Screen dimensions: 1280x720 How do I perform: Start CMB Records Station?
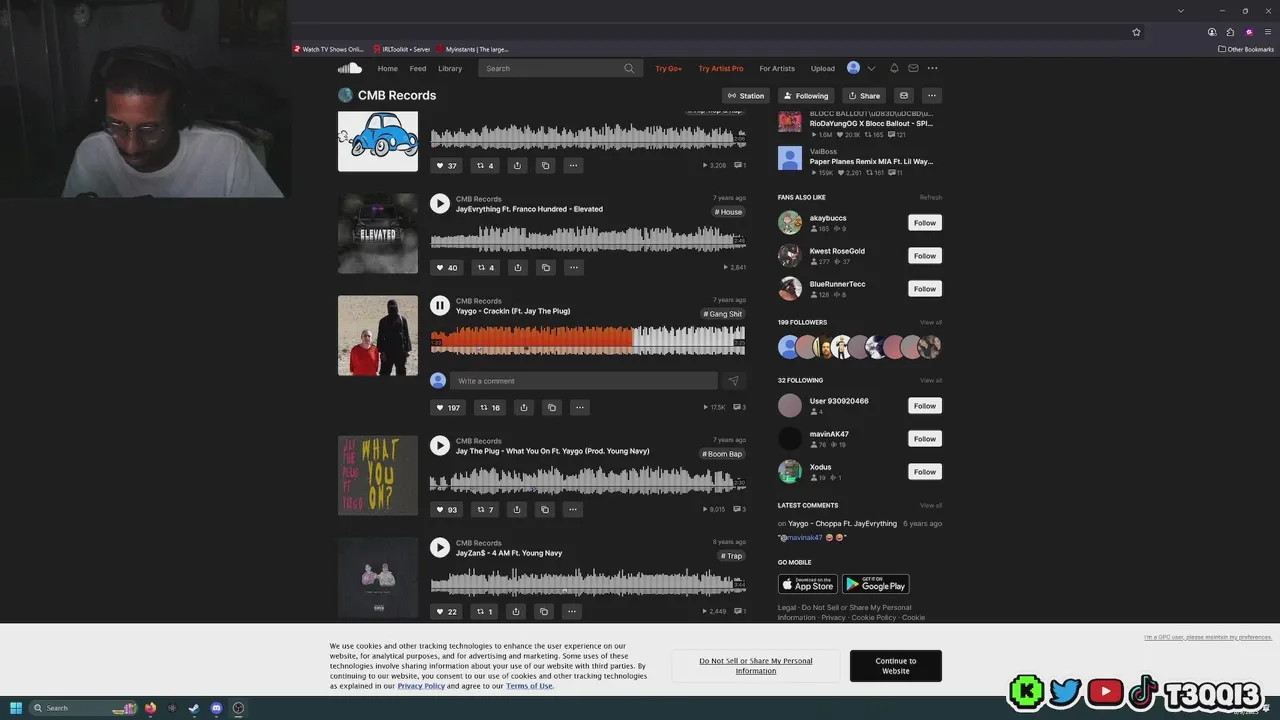[x=746, y=96]
